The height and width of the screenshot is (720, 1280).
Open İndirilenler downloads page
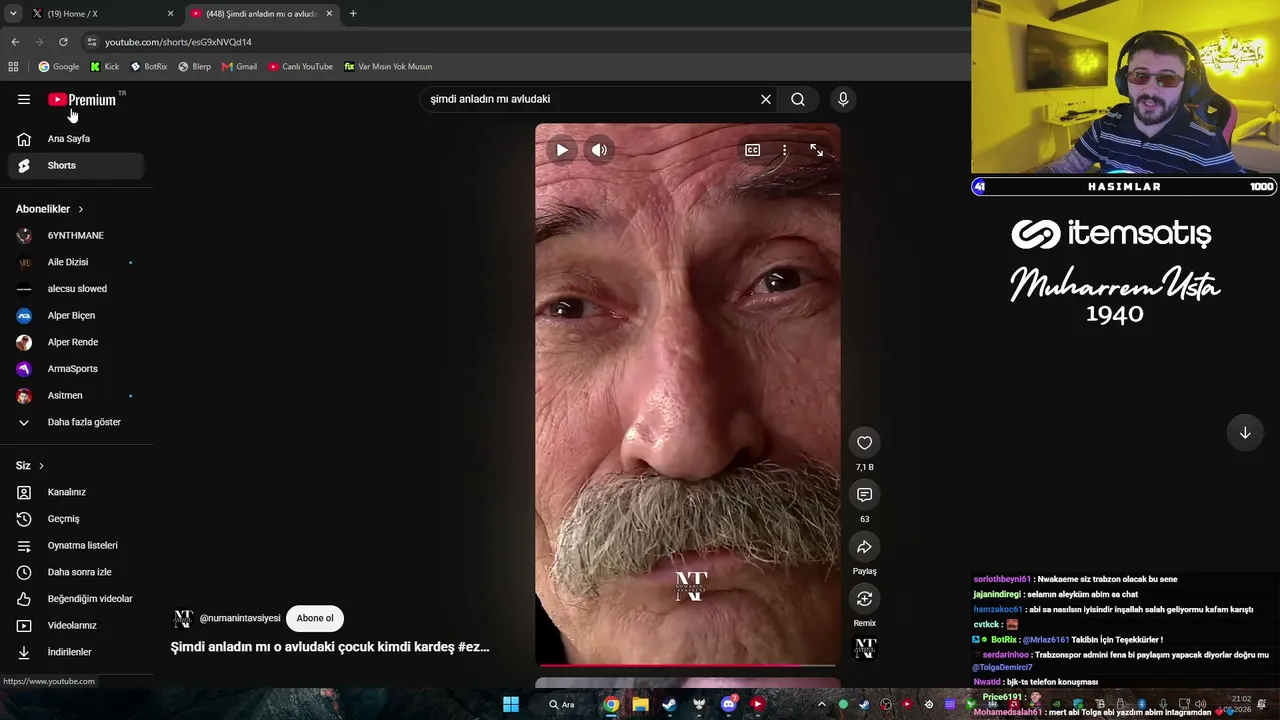pos(76,652)
